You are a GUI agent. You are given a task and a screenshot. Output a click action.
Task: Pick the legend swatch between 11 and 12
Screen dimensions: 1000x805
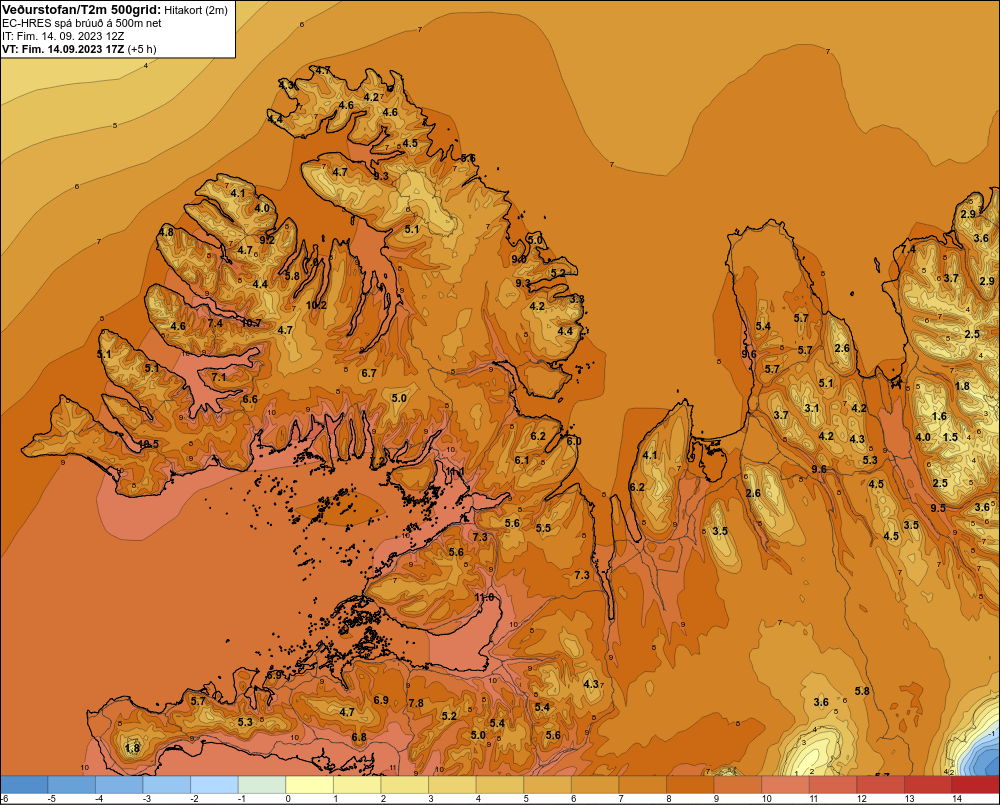[x=833, y=784]
